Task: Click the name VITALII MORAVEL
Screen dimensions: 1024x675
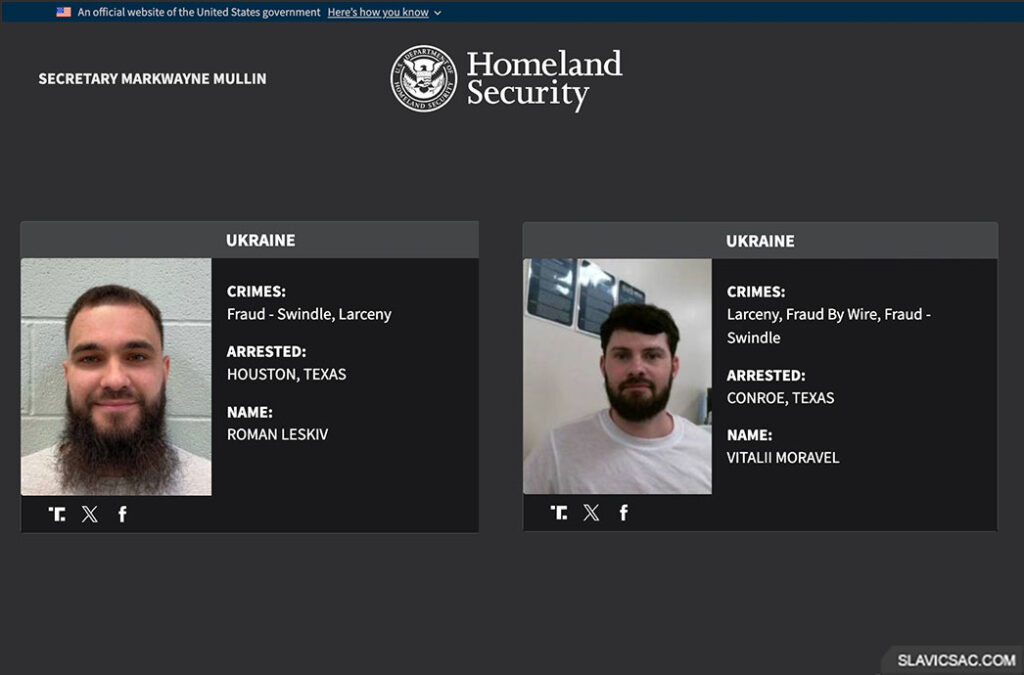Action: pyautogui.click(x=783, y=457)
